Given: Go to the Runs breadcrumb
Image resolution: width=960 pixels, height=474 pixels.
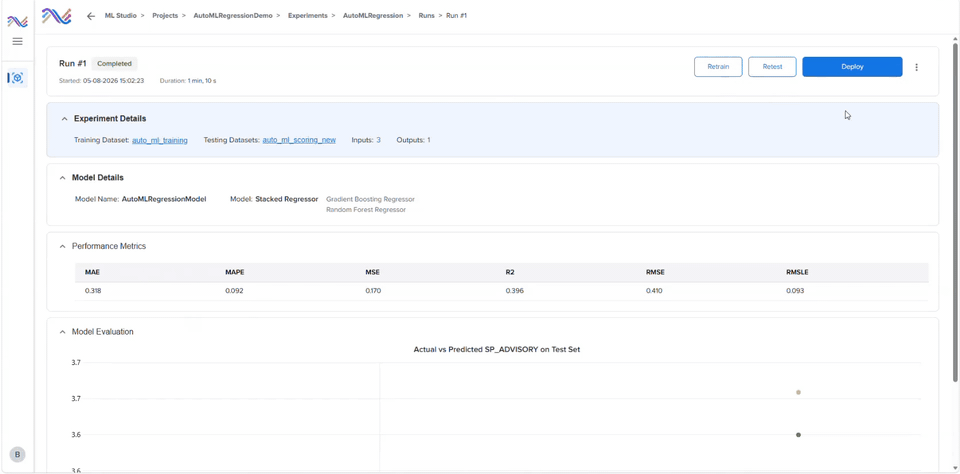Looking at the screenshot, I should pyautogui.click(x=426, y=15).
